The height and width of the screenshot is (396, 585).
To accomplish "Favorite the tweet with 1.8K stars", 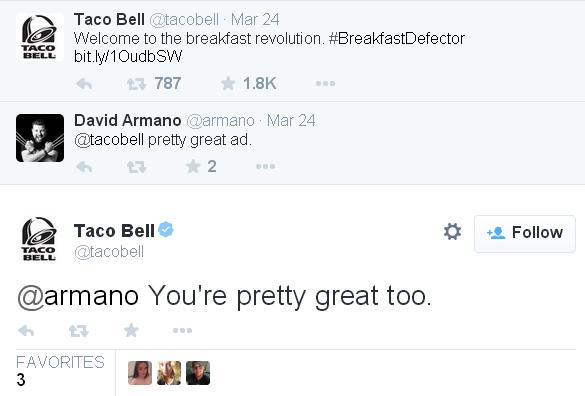I will click(228, 83).
